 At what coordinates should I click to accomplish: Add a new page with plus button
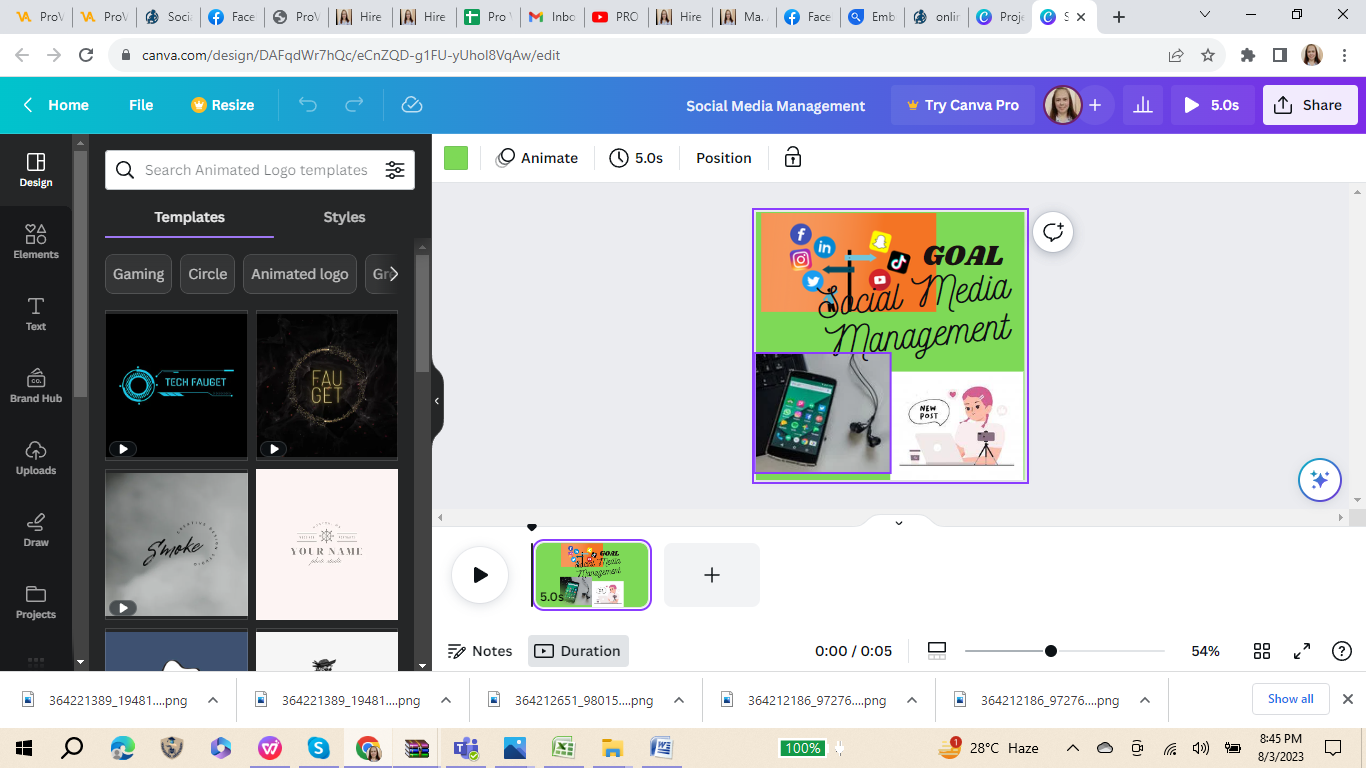click(x=712, y=575)
